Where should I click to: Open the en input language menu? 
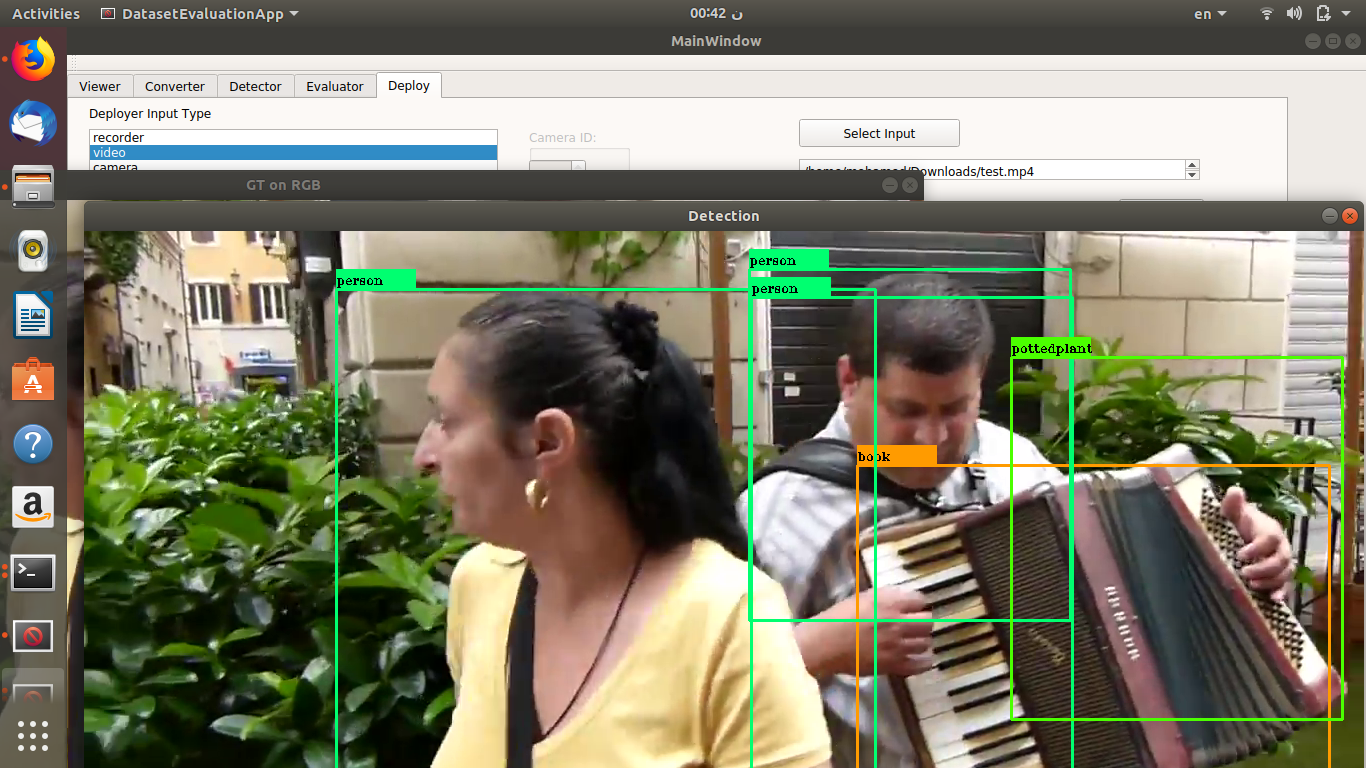tap(1208, 14)
